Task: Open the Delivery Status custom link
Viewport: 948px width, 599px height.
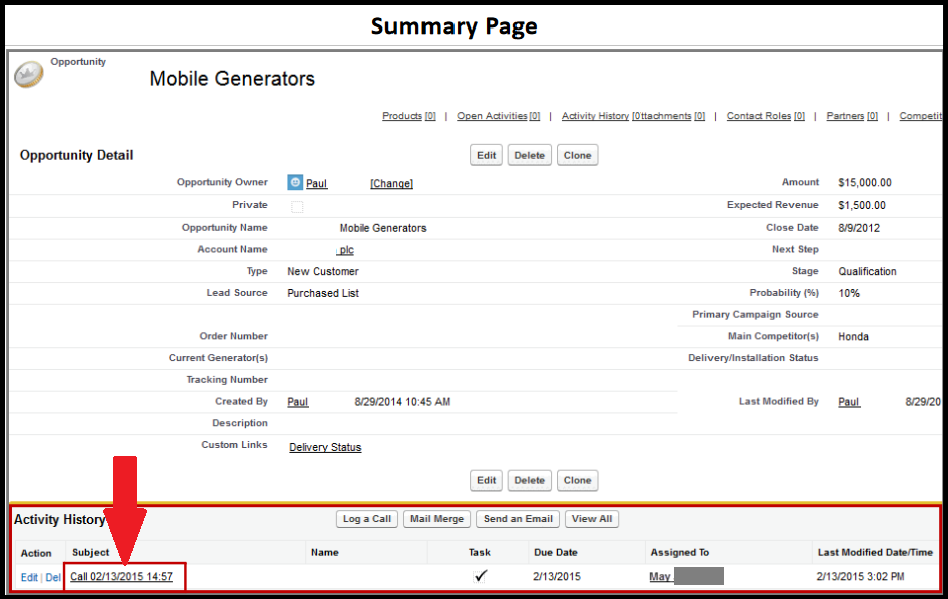Action: [325, 447]
